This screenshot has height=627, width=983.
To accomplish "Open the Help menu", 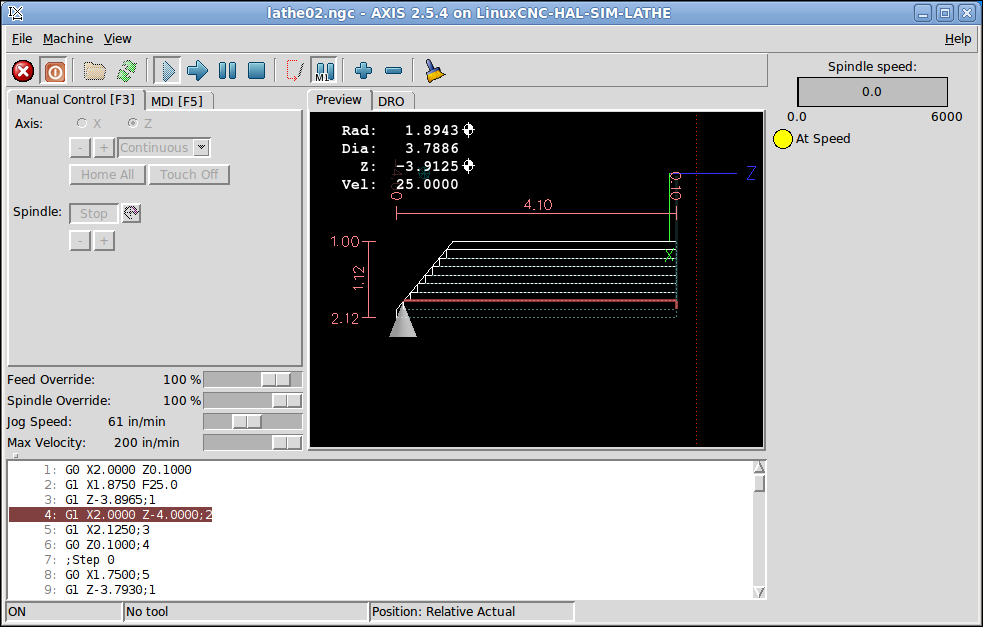I will click(958, 39).
